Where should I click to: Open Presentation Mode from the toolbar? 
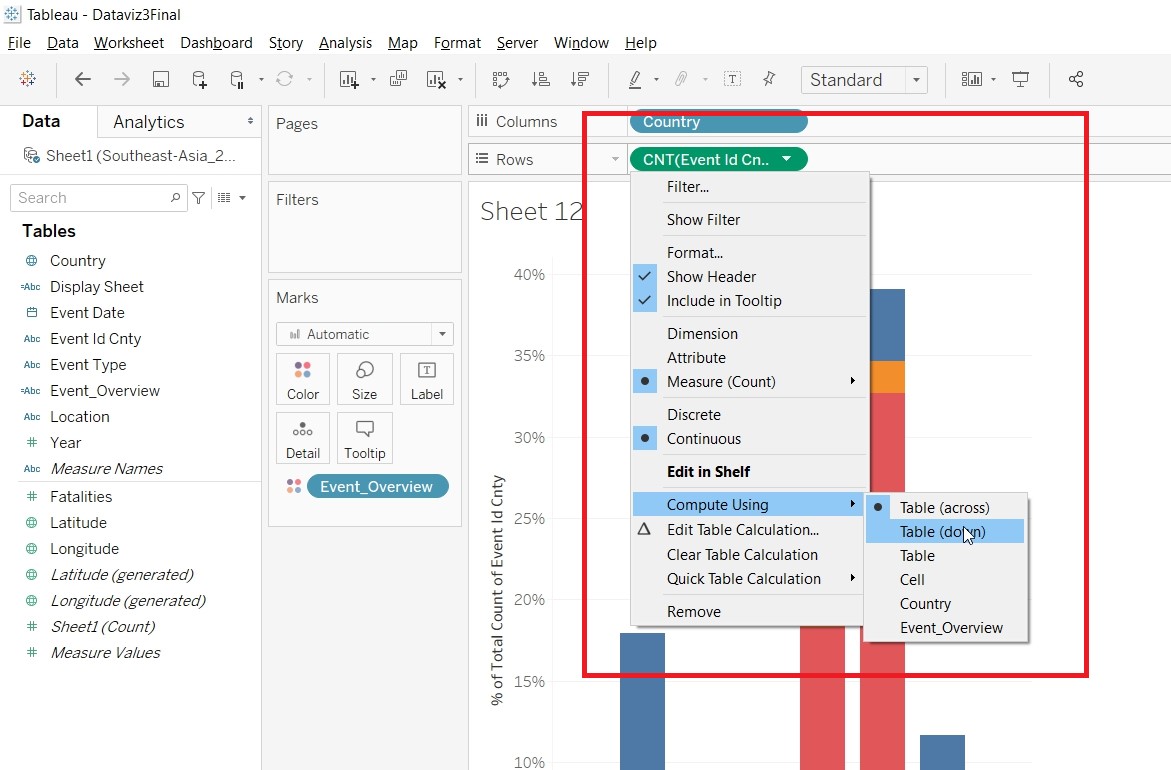point(1021,80)
